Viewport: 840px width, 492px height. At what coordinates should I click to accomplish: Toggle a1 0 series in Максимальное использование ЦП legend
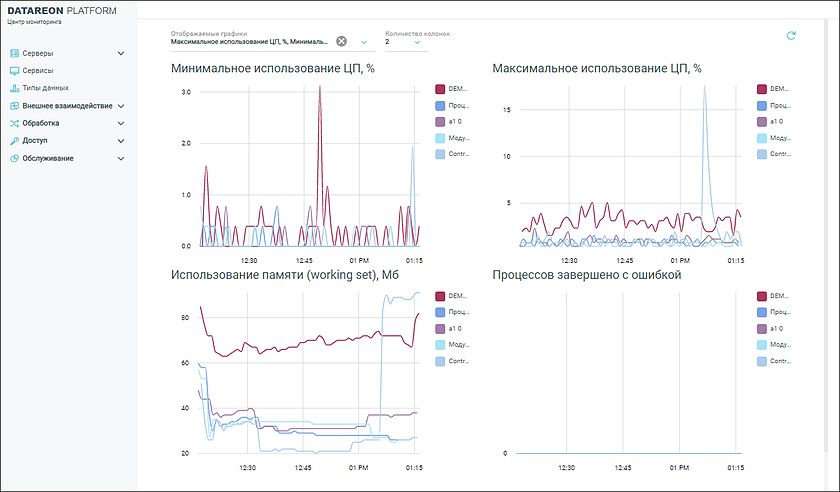coord(763,121)
